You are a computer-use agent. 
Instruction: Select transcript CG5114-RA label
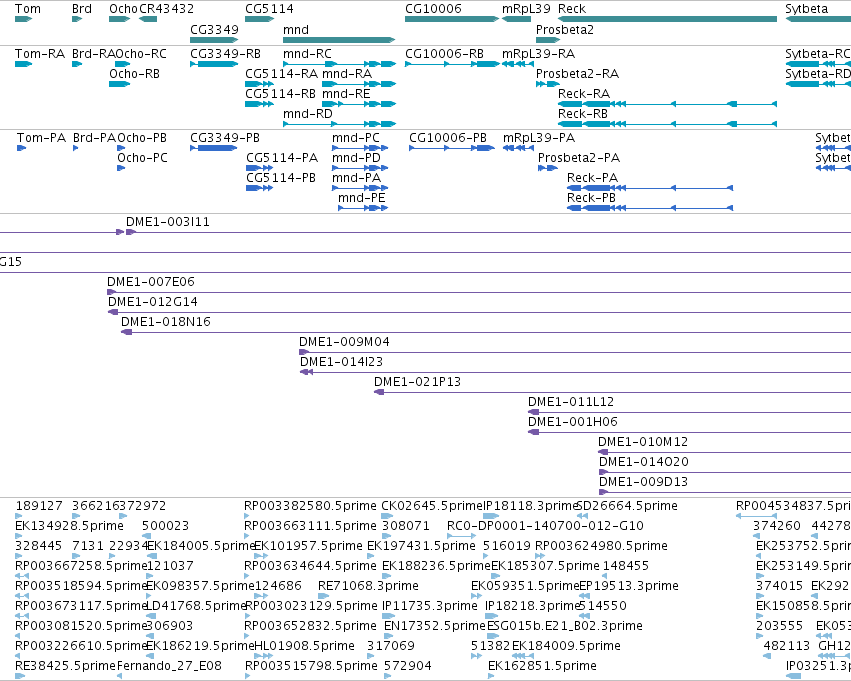pos(282,74)
